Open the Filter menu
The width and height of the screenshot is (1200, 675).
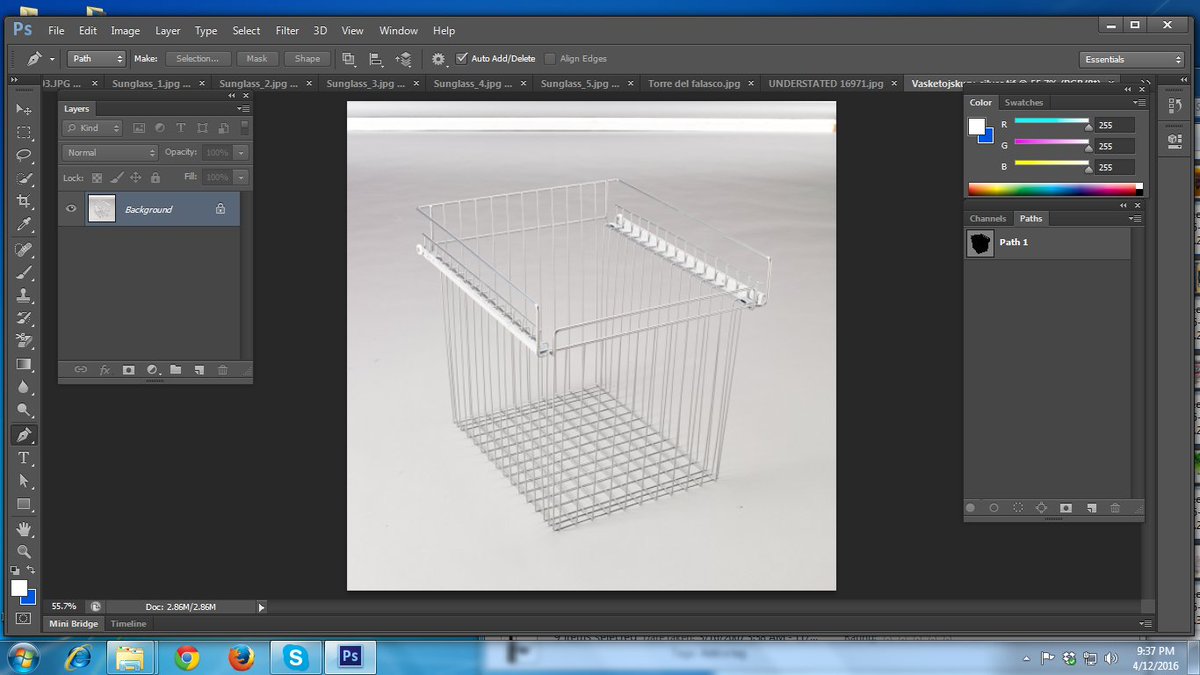[287, 31]
